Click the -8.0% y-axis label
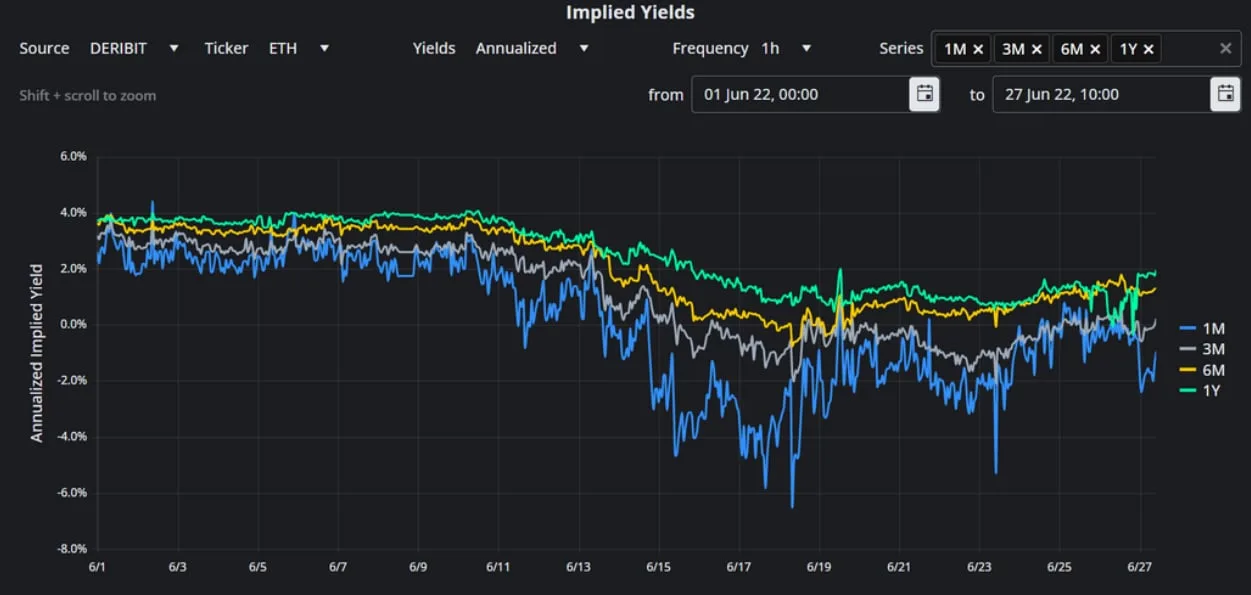This screenshot has width=1251, height=595. 71,549
